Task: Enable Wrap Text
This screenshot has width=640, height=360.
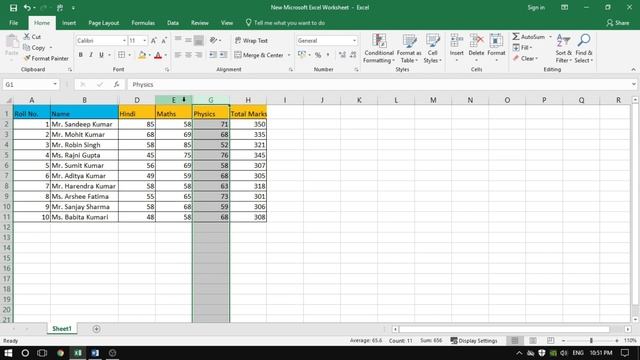Action: pyautogui.click(x=251, y=40)
